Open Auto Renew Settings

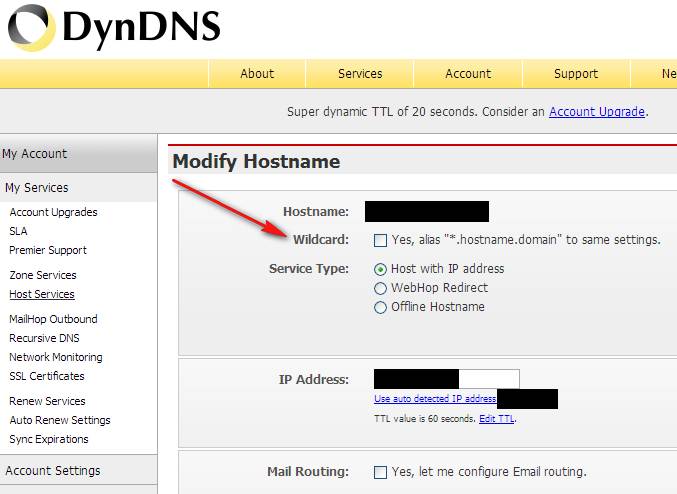60,420
